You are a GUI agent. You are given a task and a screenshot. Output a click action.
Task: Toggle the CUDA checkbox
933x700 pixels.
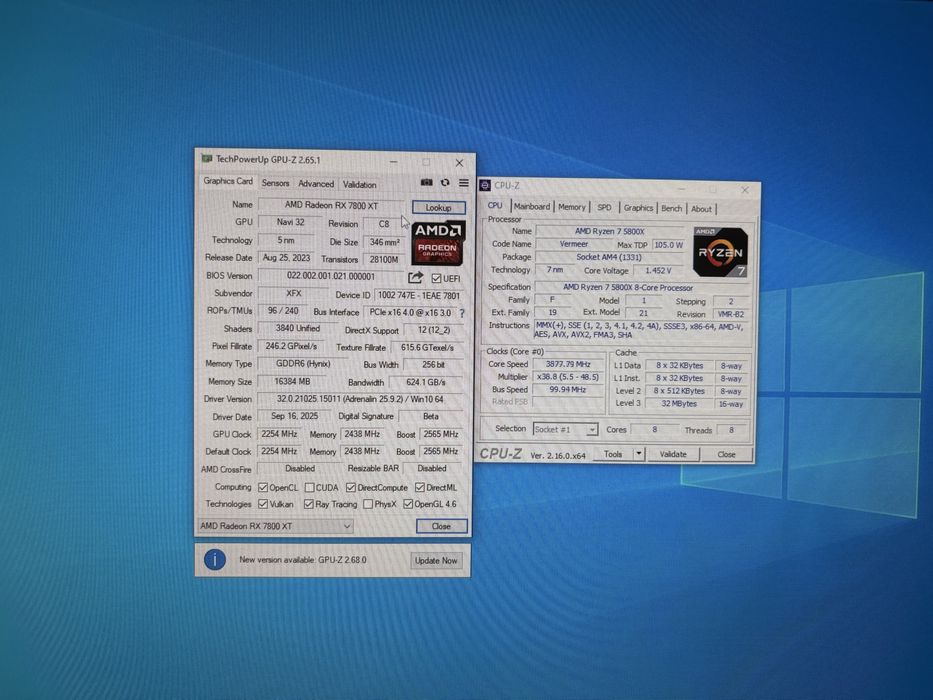click(x=309, y=488)
